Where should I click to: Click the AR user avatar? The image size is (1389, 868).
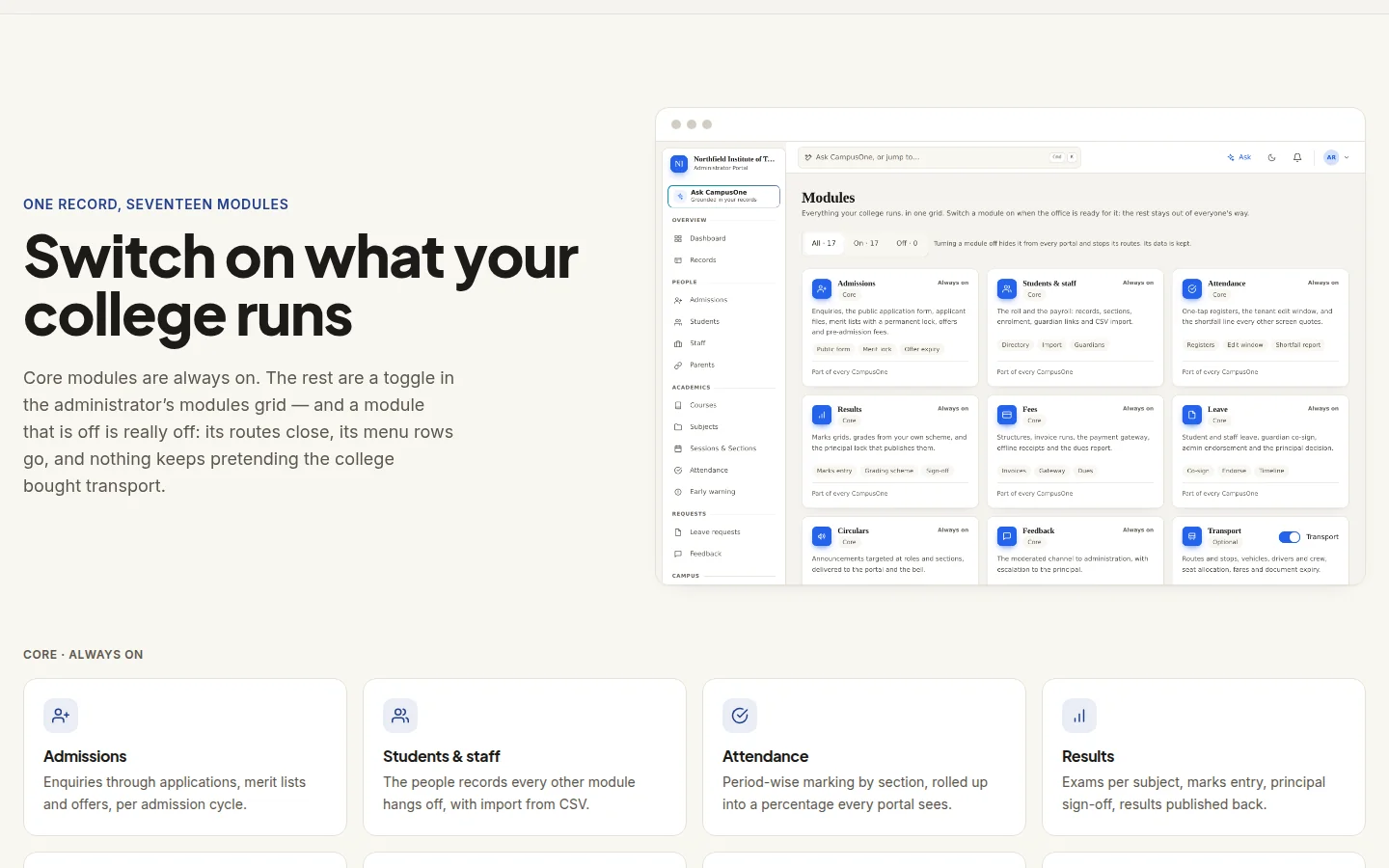tap(1331, 157)
